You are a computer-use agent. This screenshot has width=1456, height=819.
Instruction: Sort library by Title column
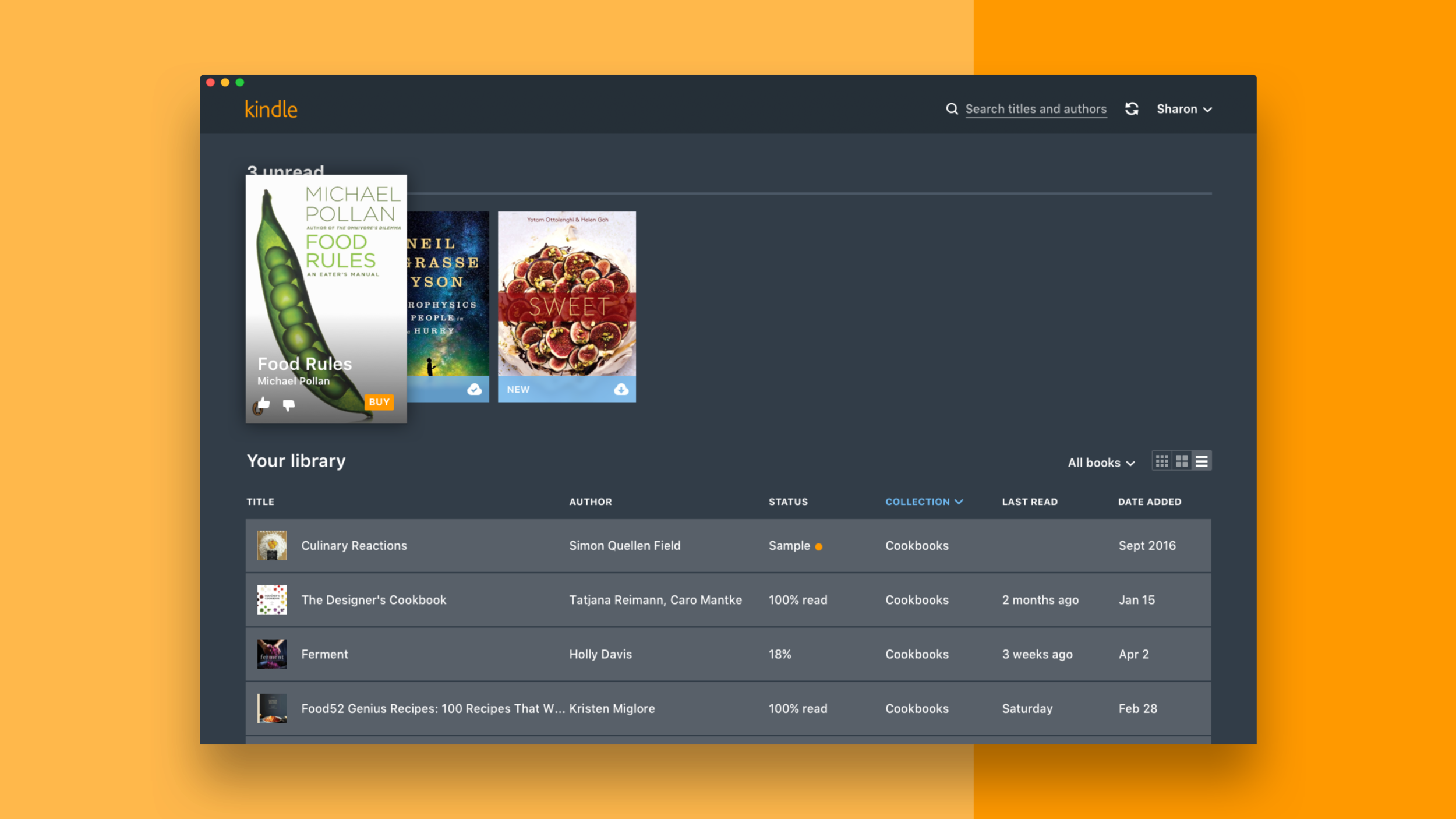pyautogui.click(x=260, y=502)
